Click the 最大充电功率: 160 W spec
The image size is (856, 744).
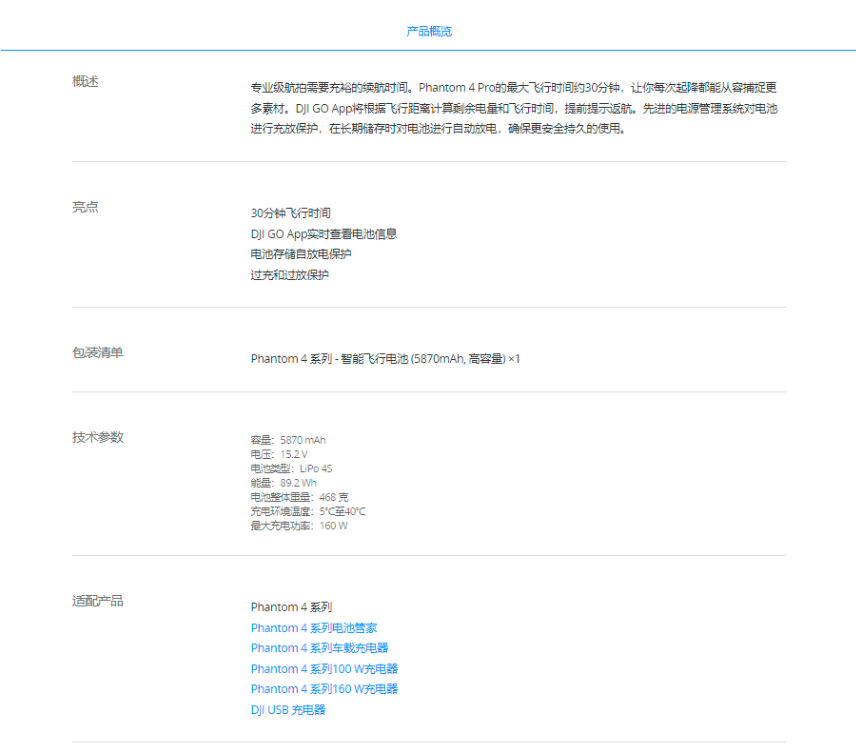[299, 525]
